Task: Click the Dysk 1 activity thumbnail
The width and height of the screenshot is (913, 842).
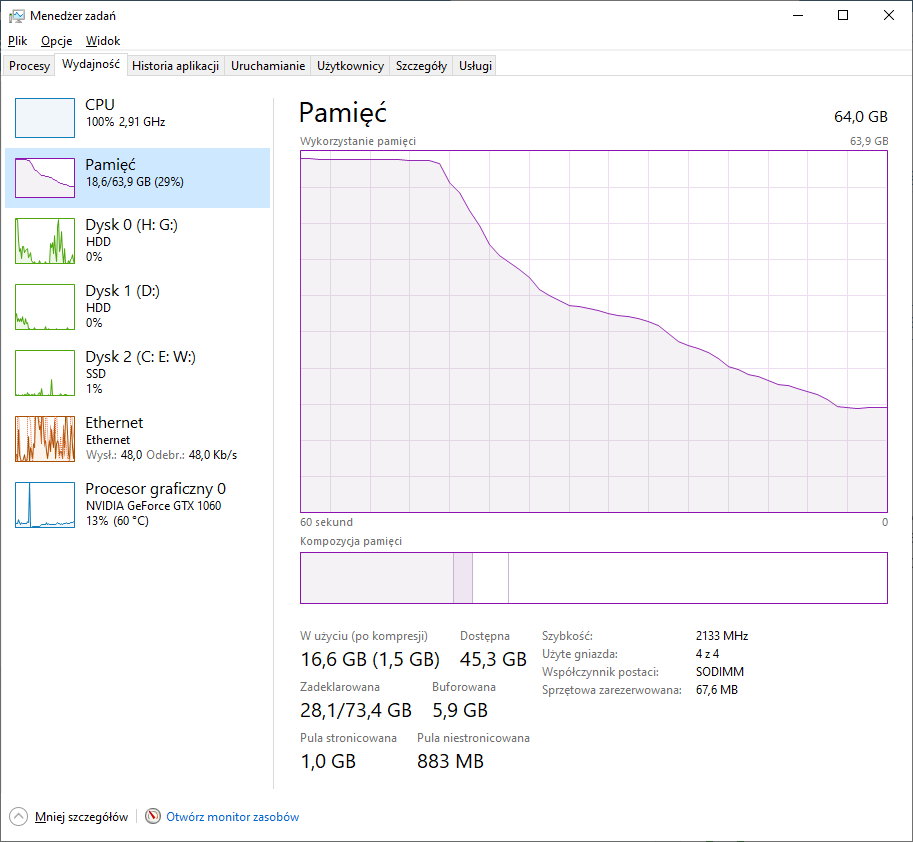Action: pos(45,307)
